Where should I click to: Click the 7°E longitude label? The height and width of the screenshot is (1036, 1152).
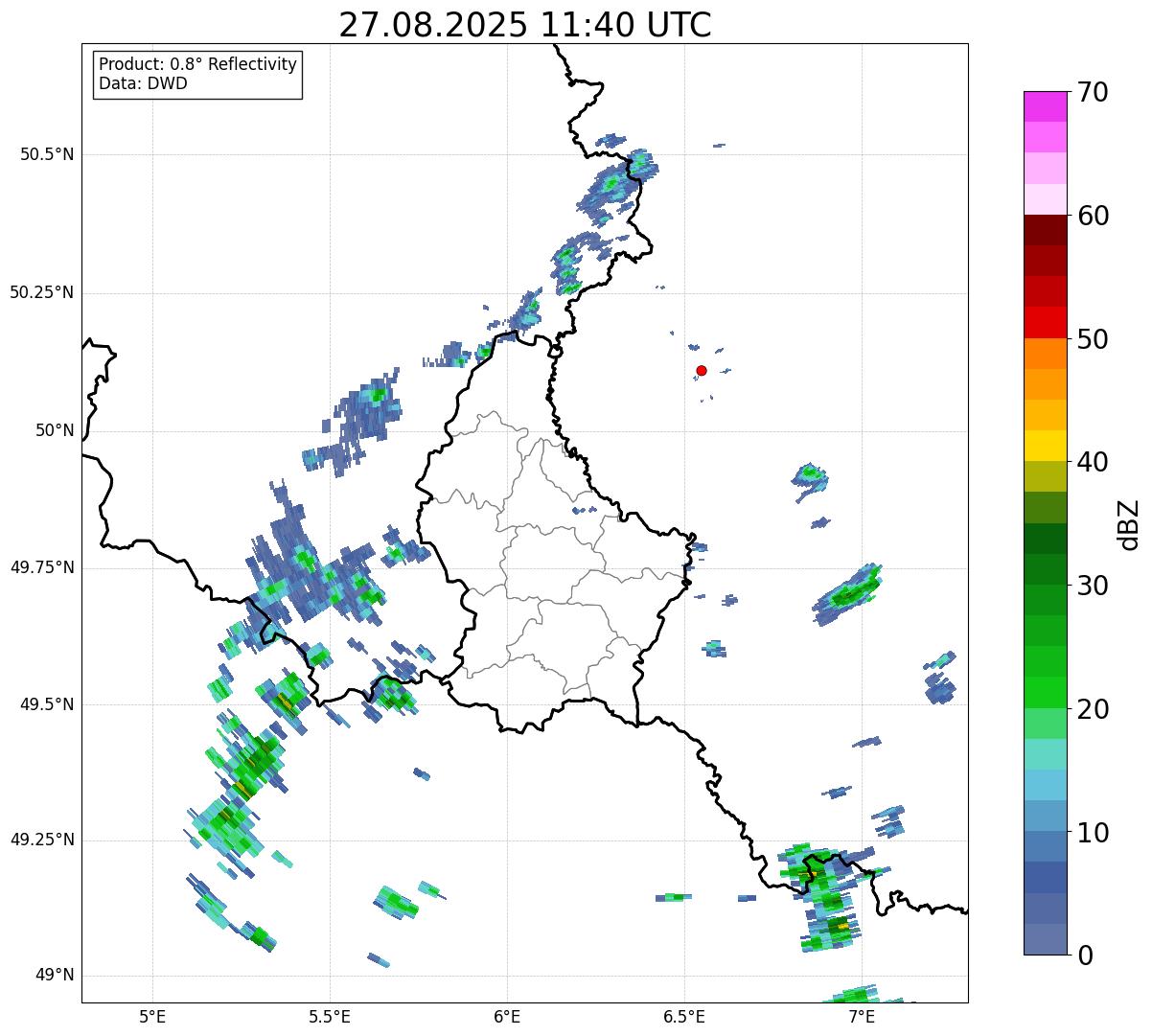(x=862, y=1016)
